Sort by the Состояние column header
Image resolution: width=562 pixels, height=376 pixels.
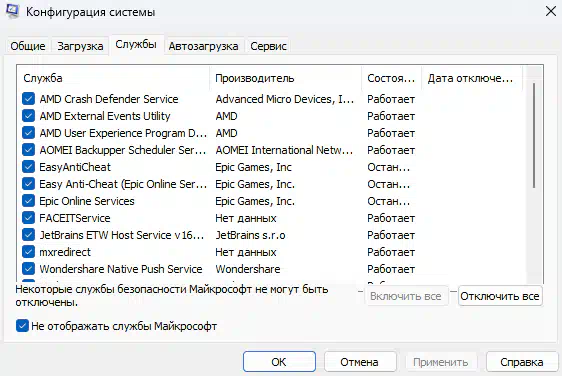tap(391, 78)
